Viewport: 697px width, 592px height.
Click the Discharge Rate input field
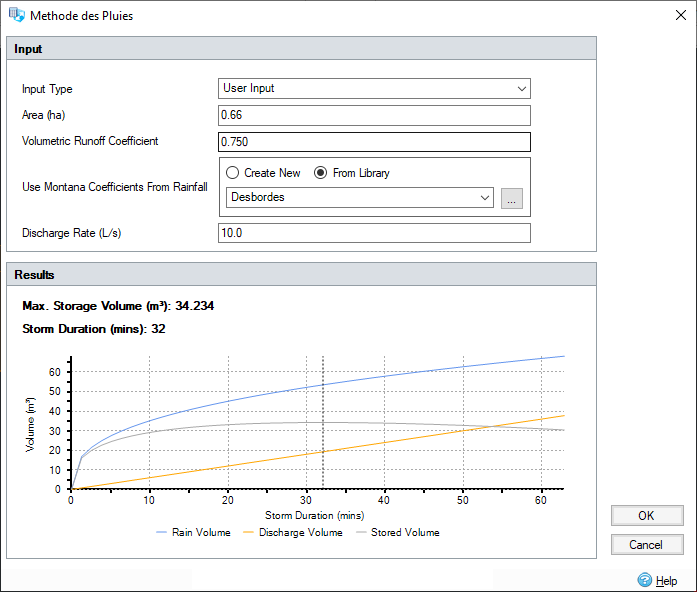tap(374, 233)
